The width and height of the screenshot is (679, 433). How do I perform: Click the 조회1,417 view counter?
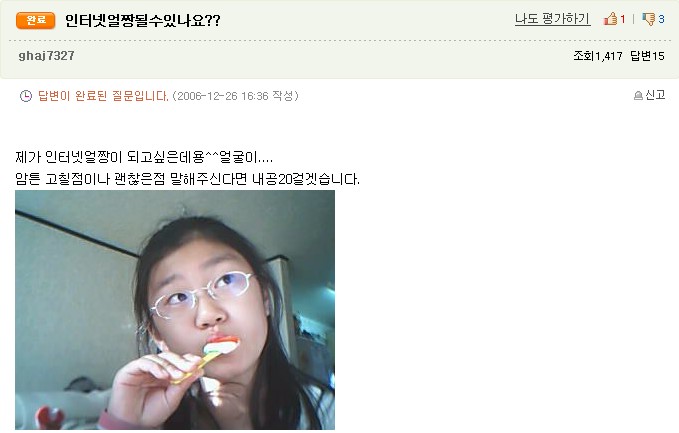coord(598,56)
